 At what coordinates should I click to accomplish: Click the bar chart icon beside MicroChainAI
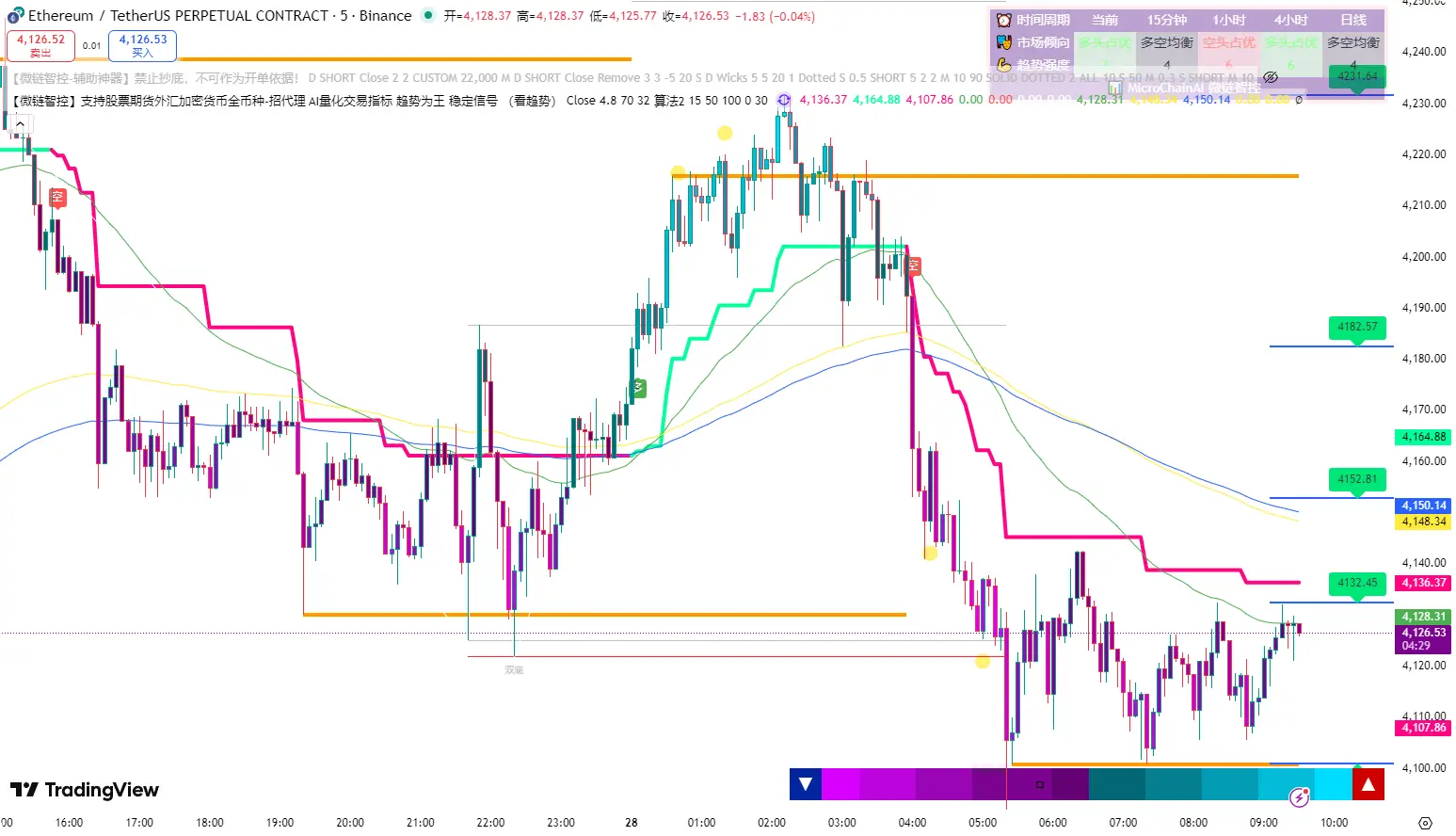click(x=1115, y=88)
